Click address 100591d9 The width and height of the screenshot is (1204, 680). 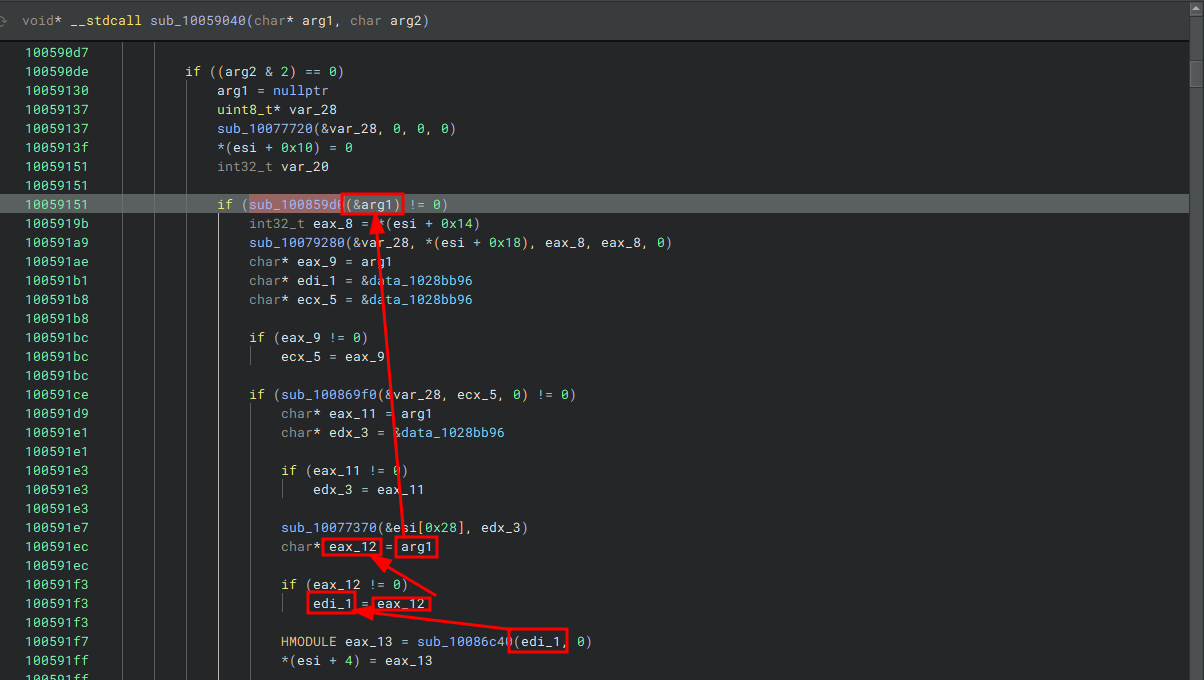tap(57, 414)
